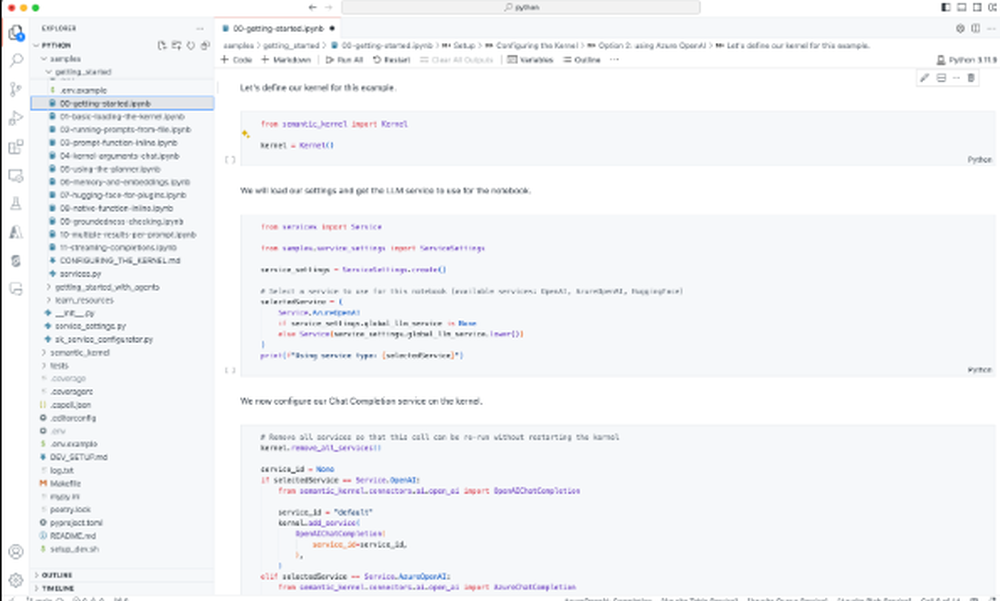Open the Variables panel
The width and height of the screenshot is (1000, 601).
click(x=530, y=59)
